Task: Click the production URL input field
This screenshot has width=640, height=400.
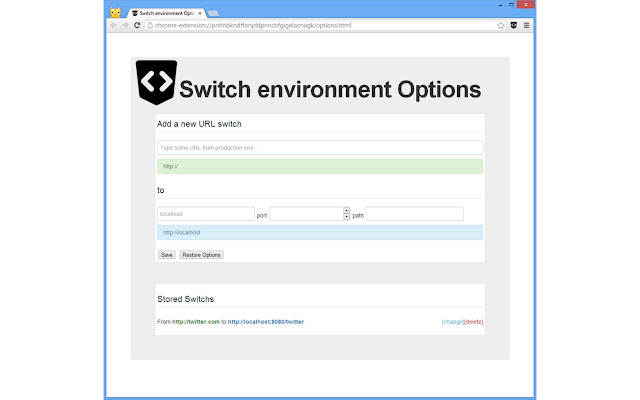Action: [320, 147]
